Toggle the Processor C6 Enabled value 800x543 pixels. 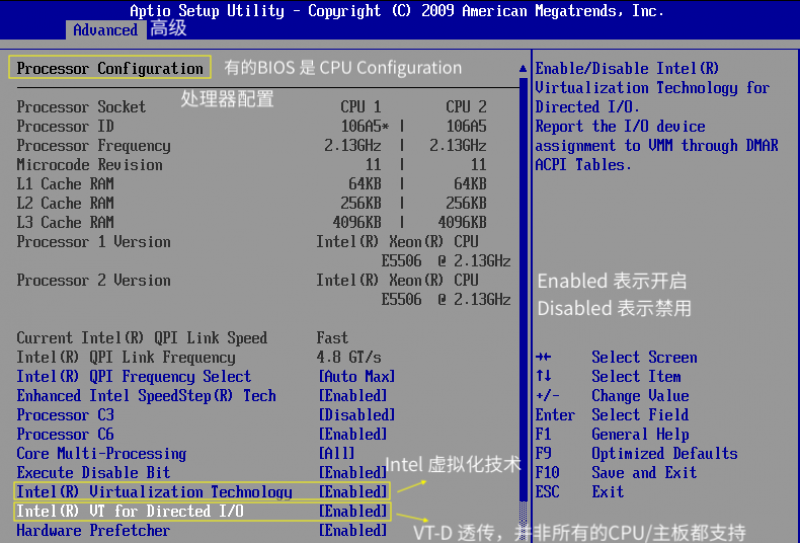point(352,434)
